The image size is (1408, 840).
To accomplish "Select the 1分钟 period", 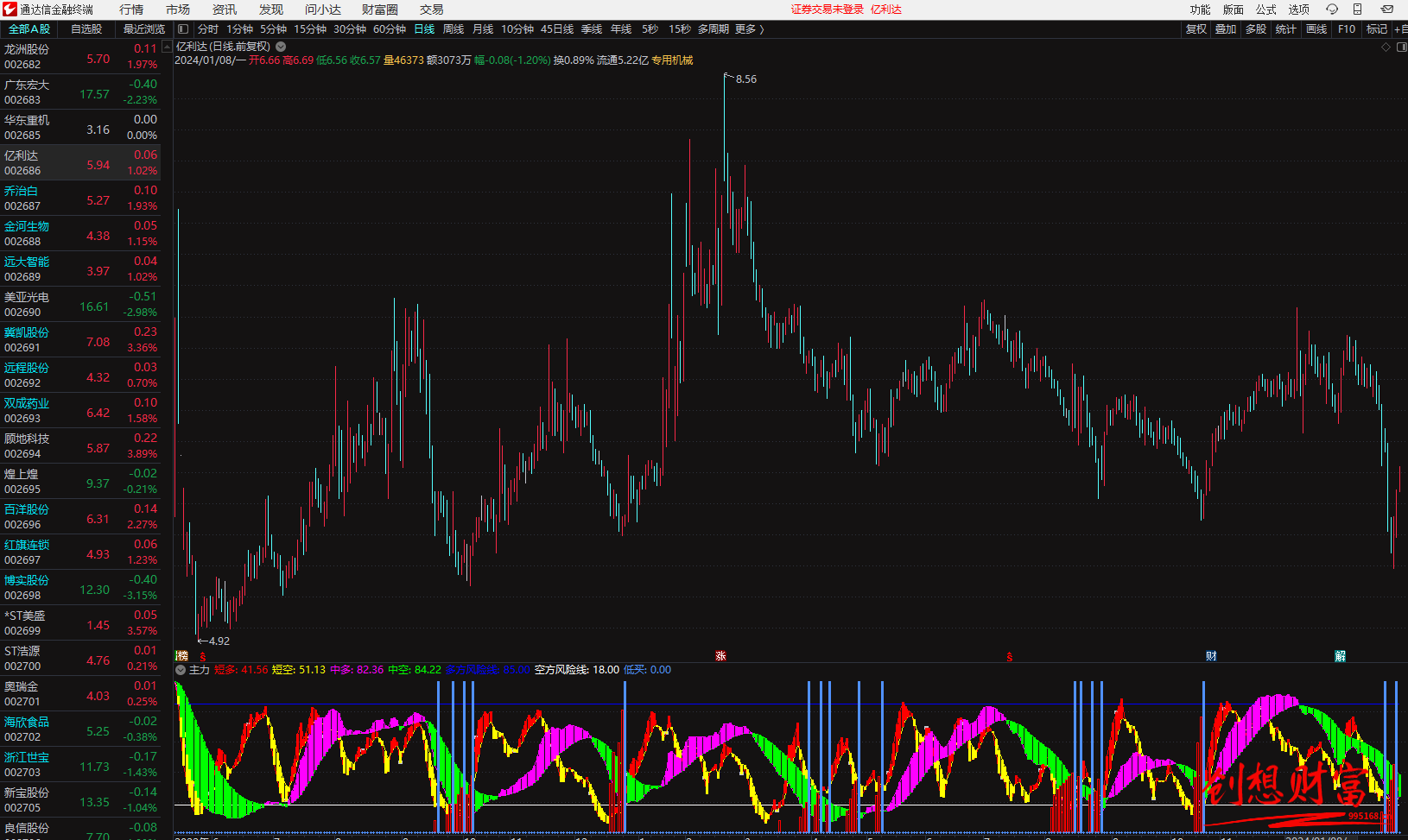I will [x=239, y=29].
